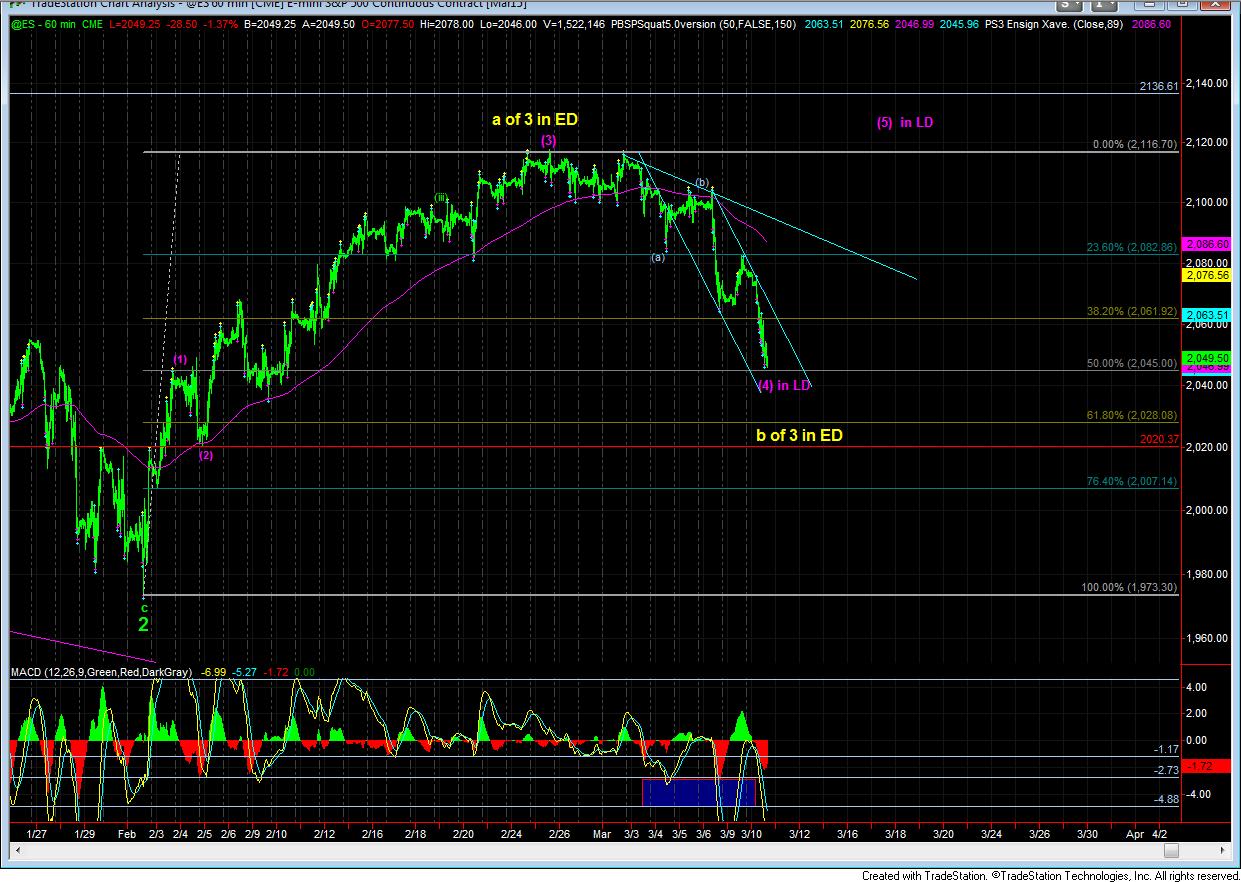Select the 'b of 3 in ED' annotation
Screen dimensions: 1241x882
point(799,435)
